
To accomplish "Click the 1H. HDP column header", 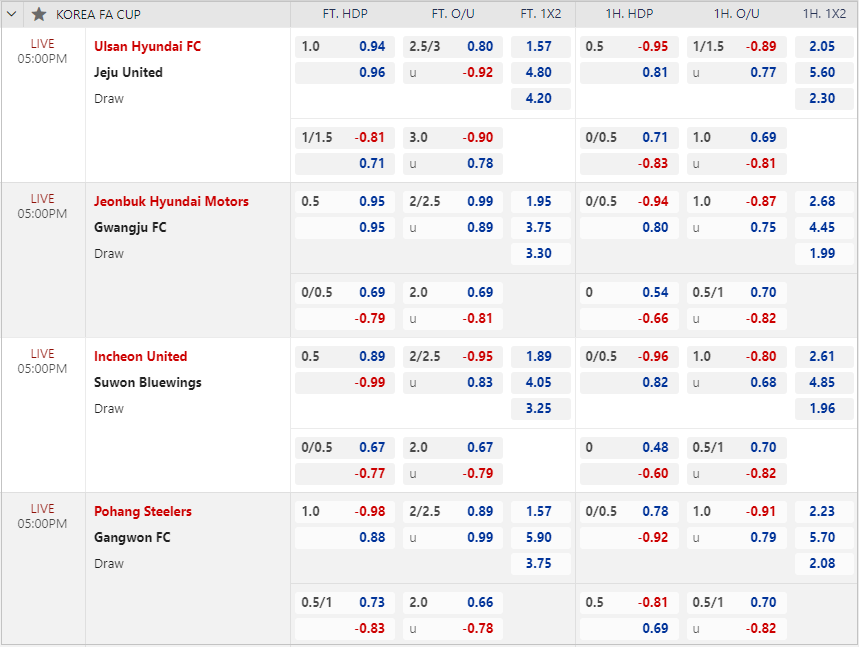I will click(x=629, y=14).
